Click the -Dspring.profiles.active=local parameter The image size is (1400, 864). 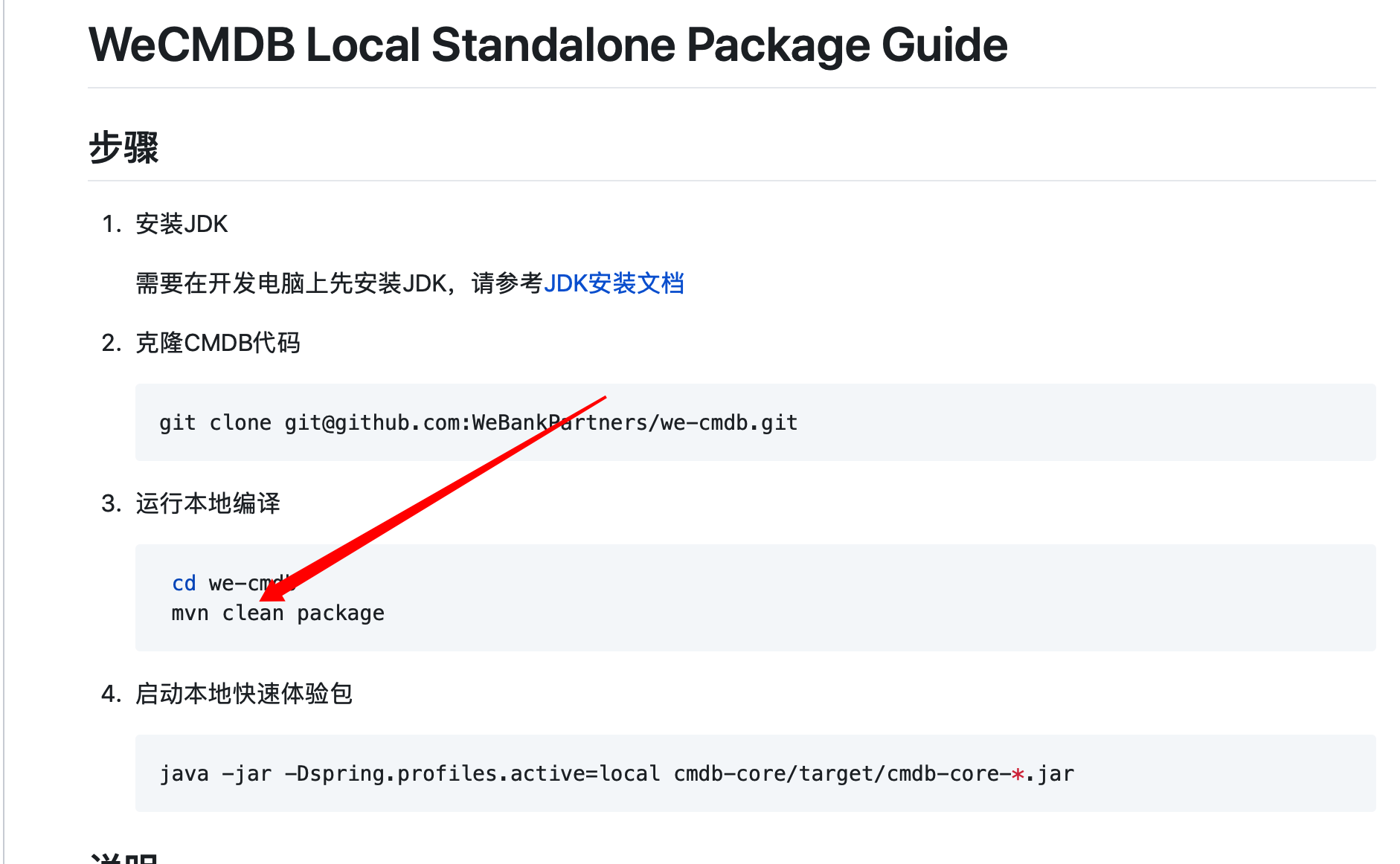[472, 773]
